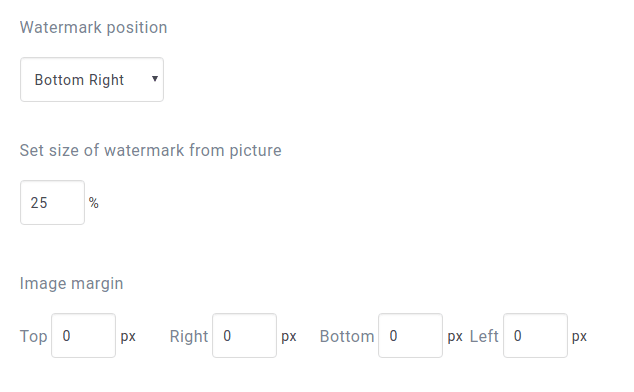The image size is (634, 392).
Task: Click the 'Right' margin label
Action: click(189, 336)
